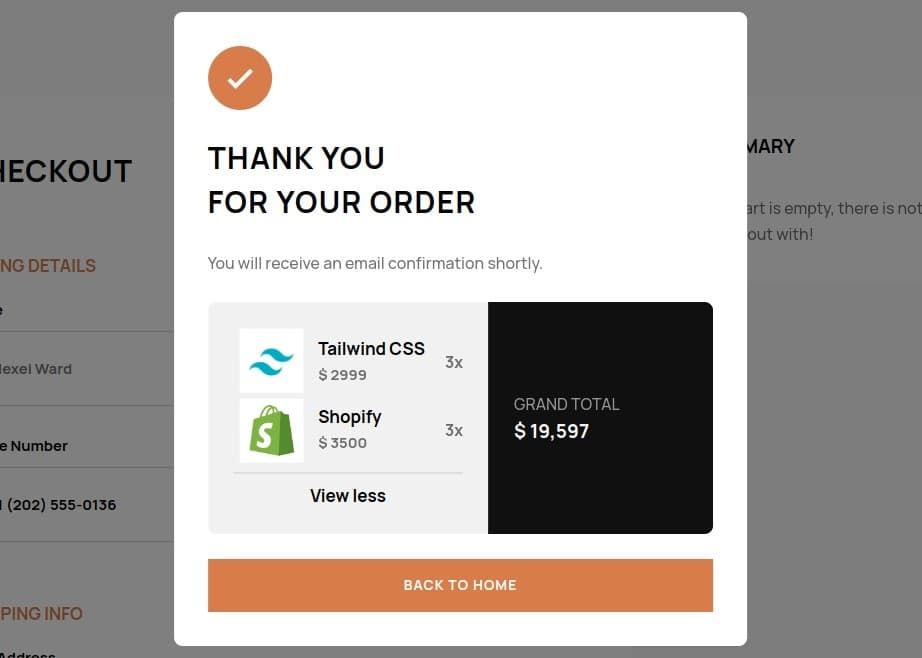Viewport: 922px width, 658px height.
Task: Click the empty cart message in summary
Action: (x=833, y=221)
